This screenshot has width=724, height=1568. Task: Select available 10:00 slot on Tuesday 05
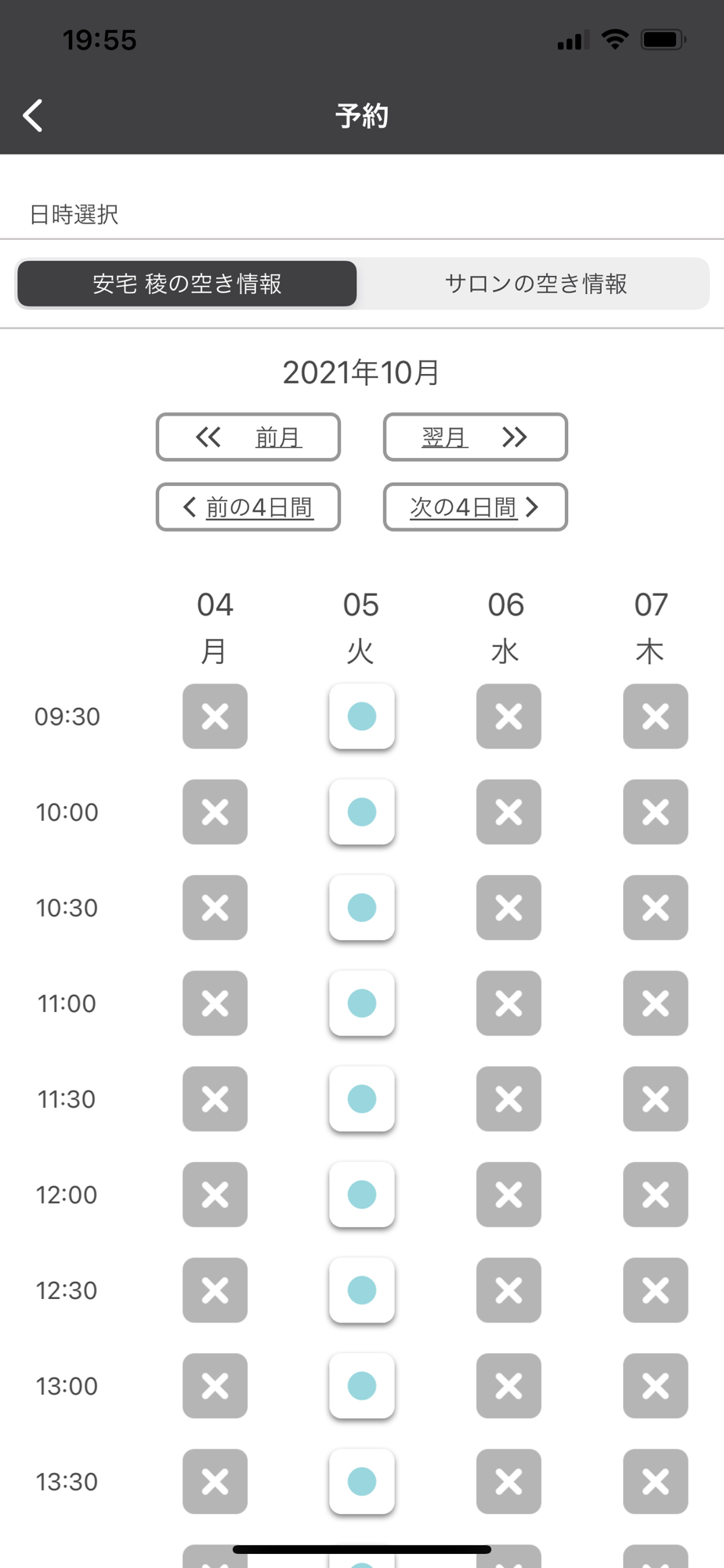coord(362,811)
